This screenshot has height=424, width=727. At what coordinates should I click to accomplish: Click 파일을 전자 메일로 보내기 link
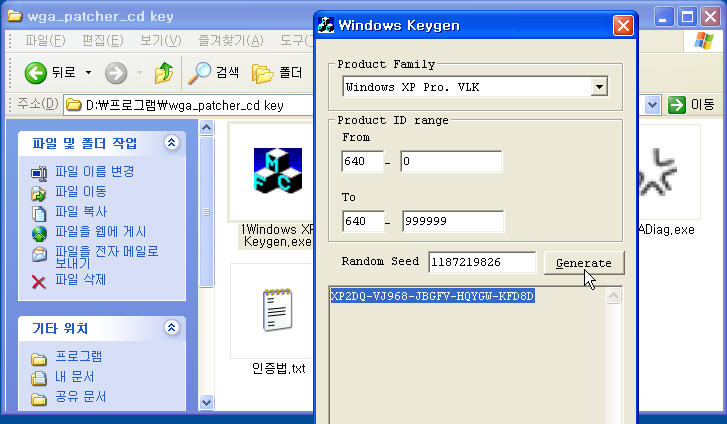click(x=107, y=257)
